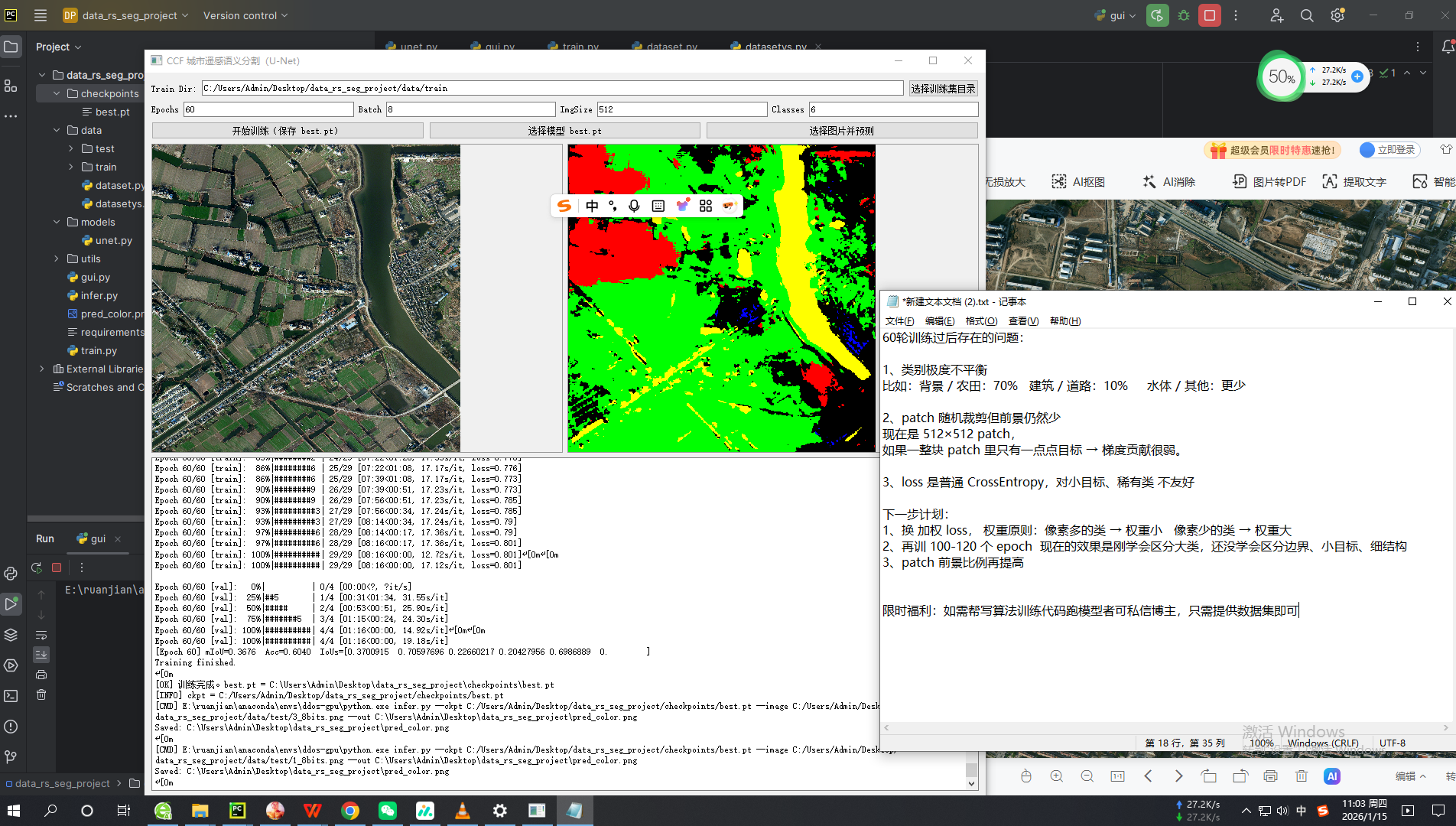Open the Problems tool window
Screen dimensions: 1456x826
(11, 727)
